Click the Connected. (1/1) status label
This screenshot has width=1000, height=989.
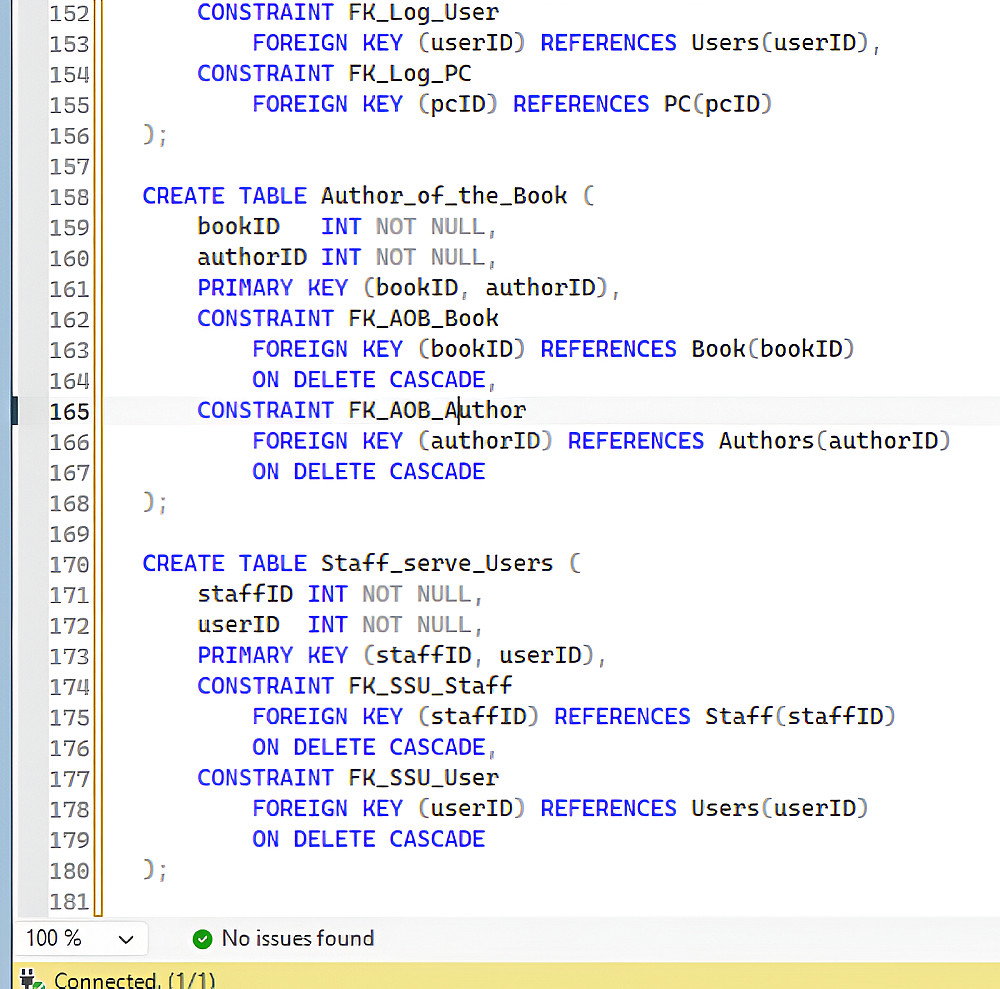135,979
